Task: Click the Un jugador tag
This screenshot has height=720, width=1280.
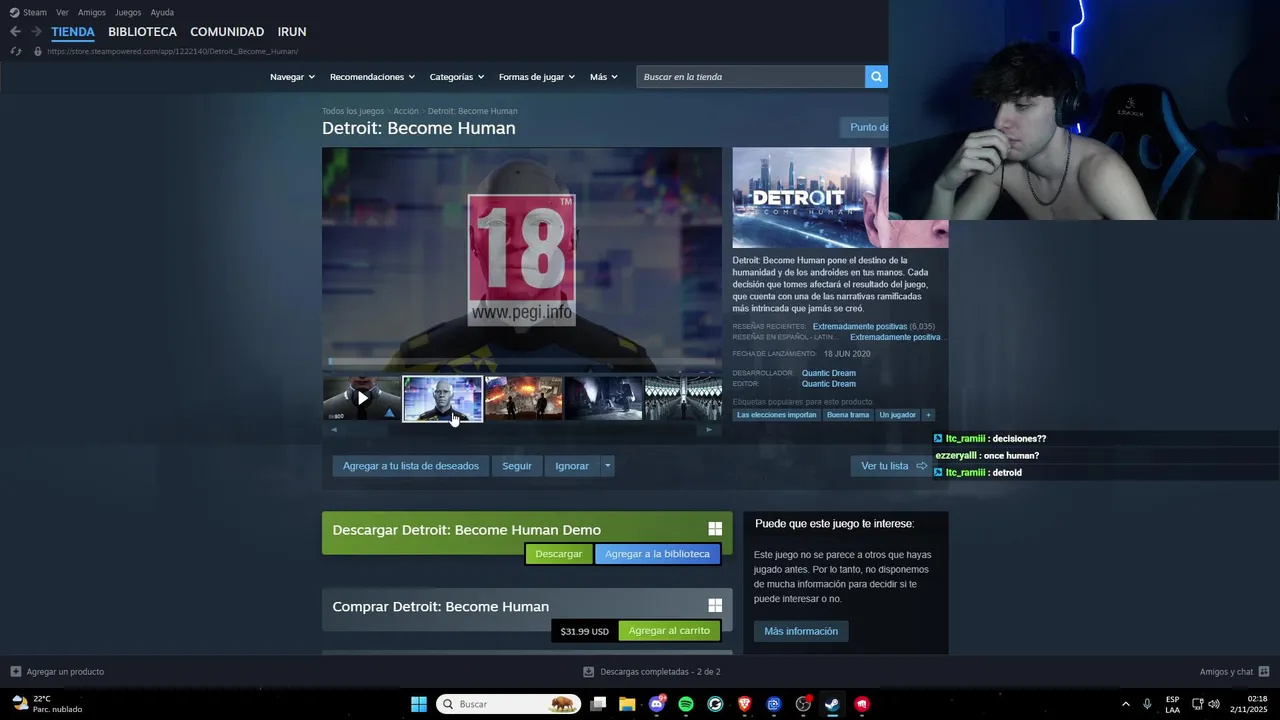Action: [897, 415]
